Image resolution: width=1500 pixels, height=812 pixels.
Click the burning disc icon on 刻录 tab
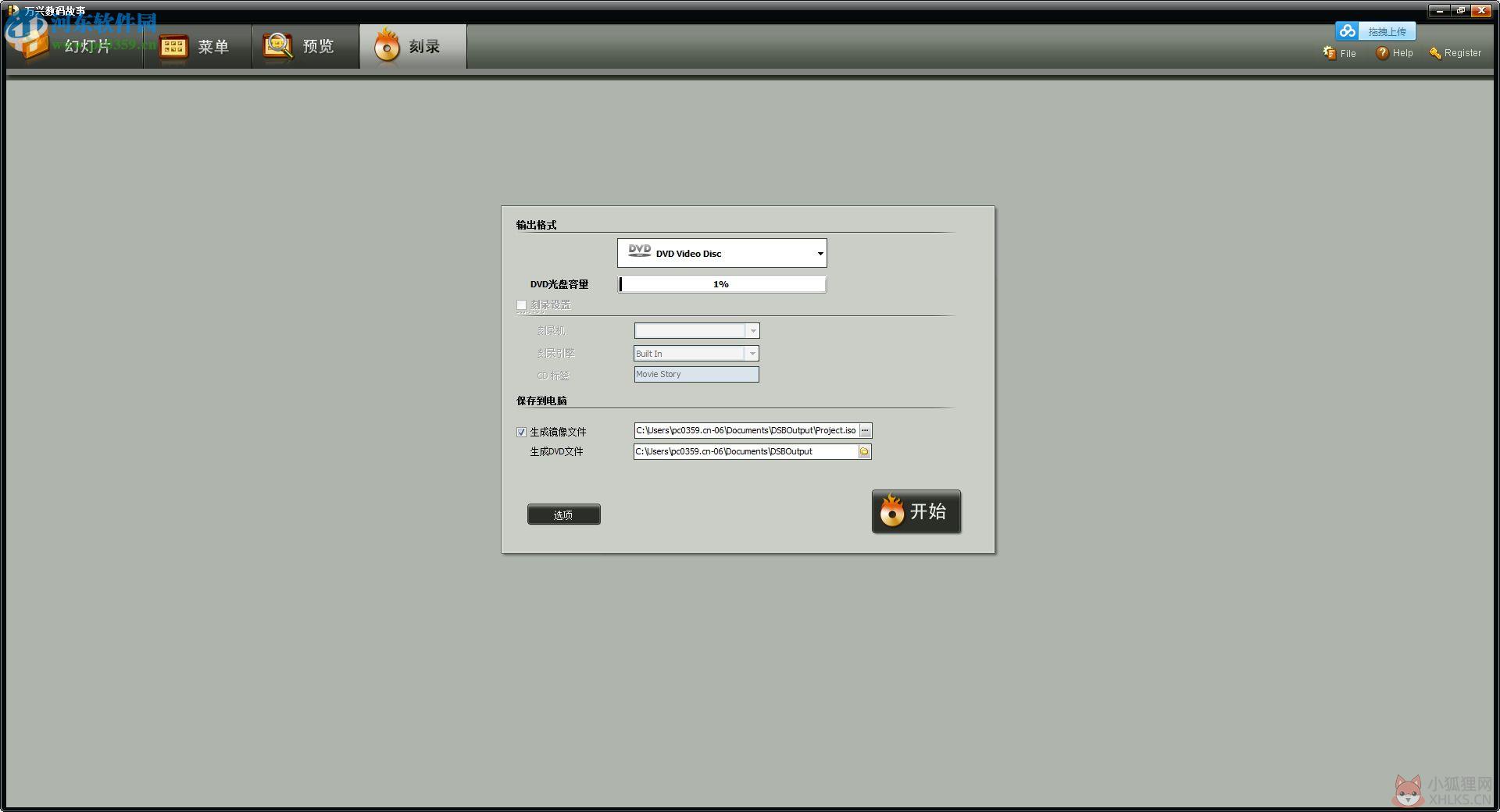click(386, 45)
